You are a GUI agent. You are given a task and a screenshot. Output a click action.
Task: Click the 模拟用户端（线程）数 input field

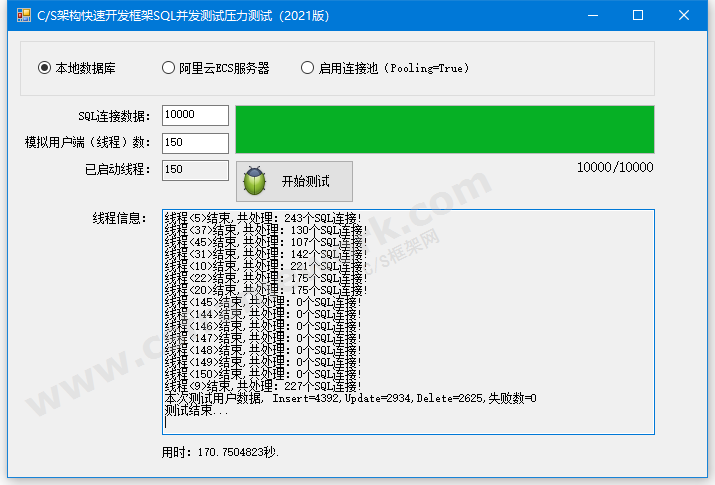pyautogui.click(x=195, y=143)
